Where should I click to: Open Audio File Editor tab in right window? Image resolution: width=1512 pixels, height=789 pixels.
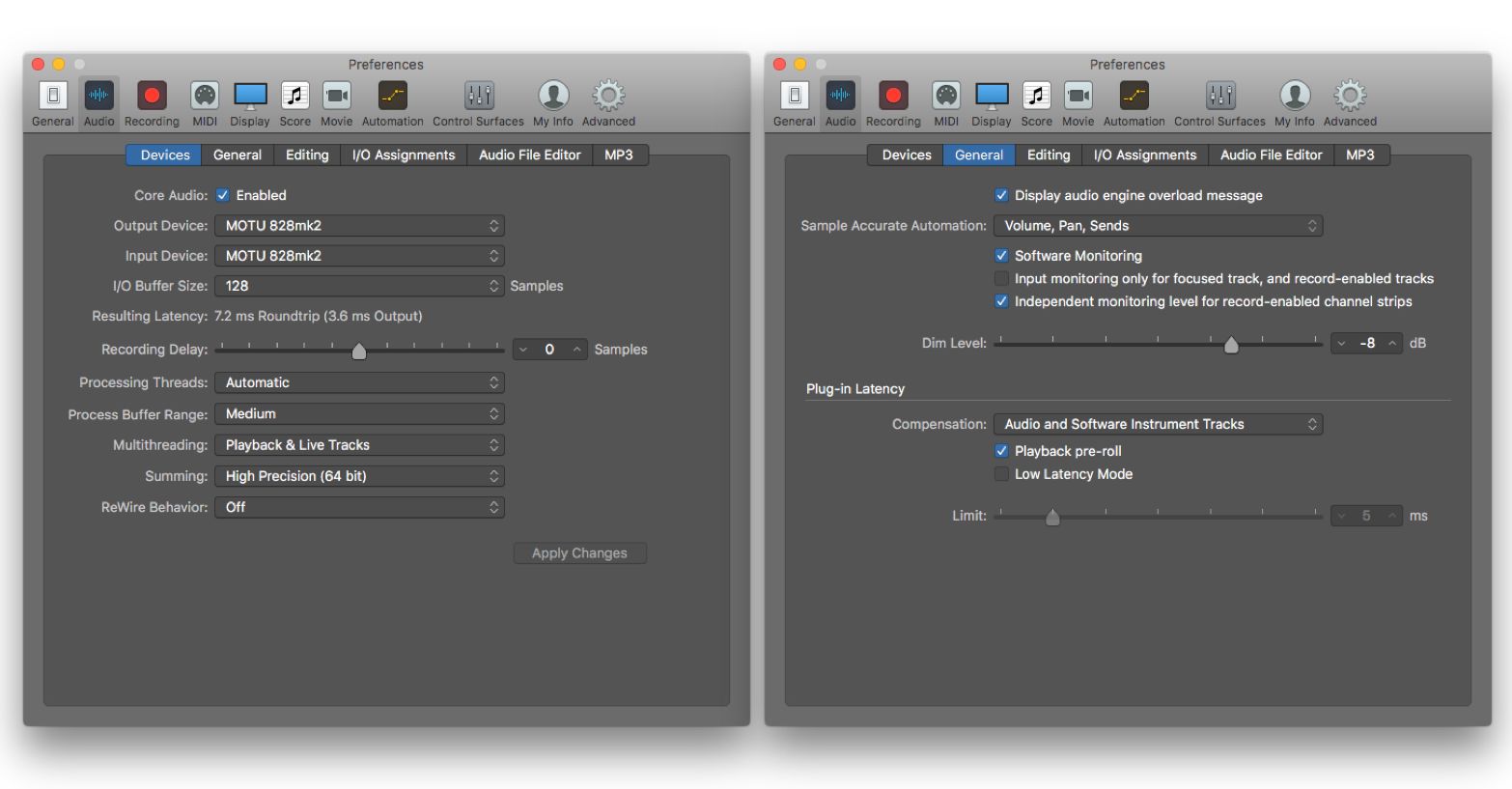[x=1272, y=155]
